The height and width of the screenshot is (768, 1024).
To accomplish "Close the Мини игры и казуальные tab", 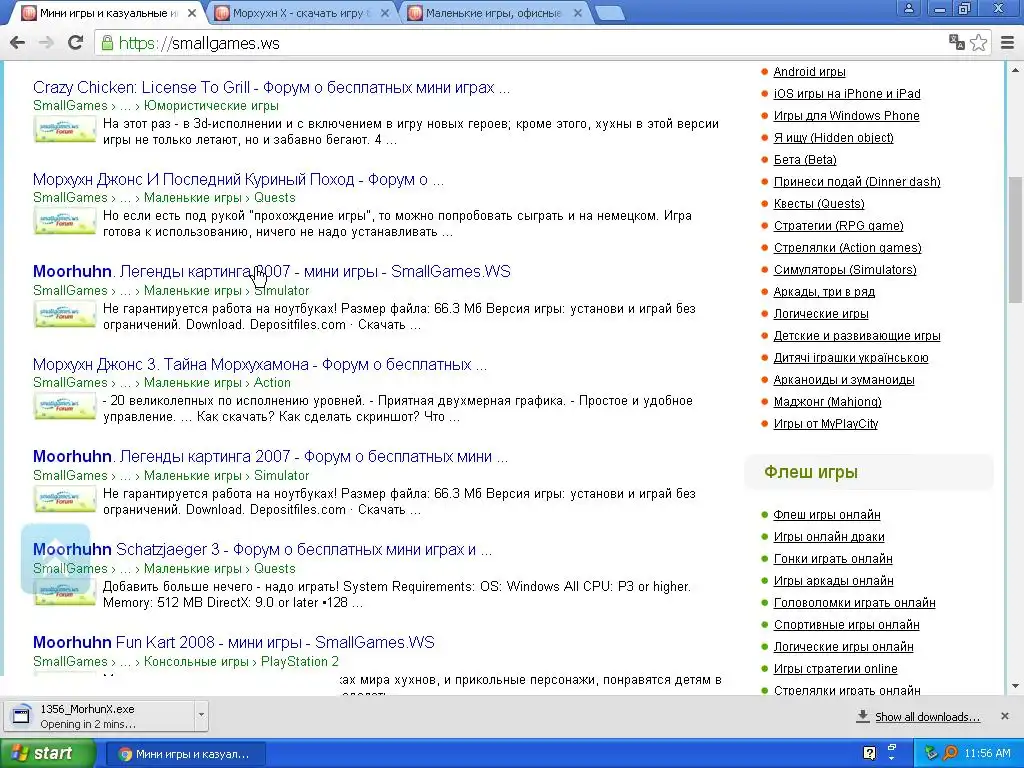I will point(192,13).
